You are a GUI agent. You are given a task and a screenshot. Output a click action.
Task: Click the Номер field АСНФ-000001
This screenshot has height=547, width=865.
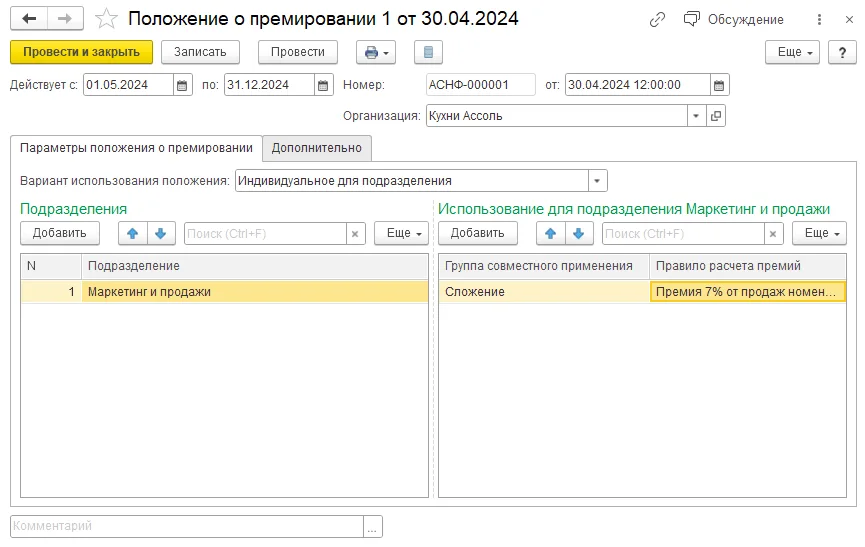click(480, 85)
